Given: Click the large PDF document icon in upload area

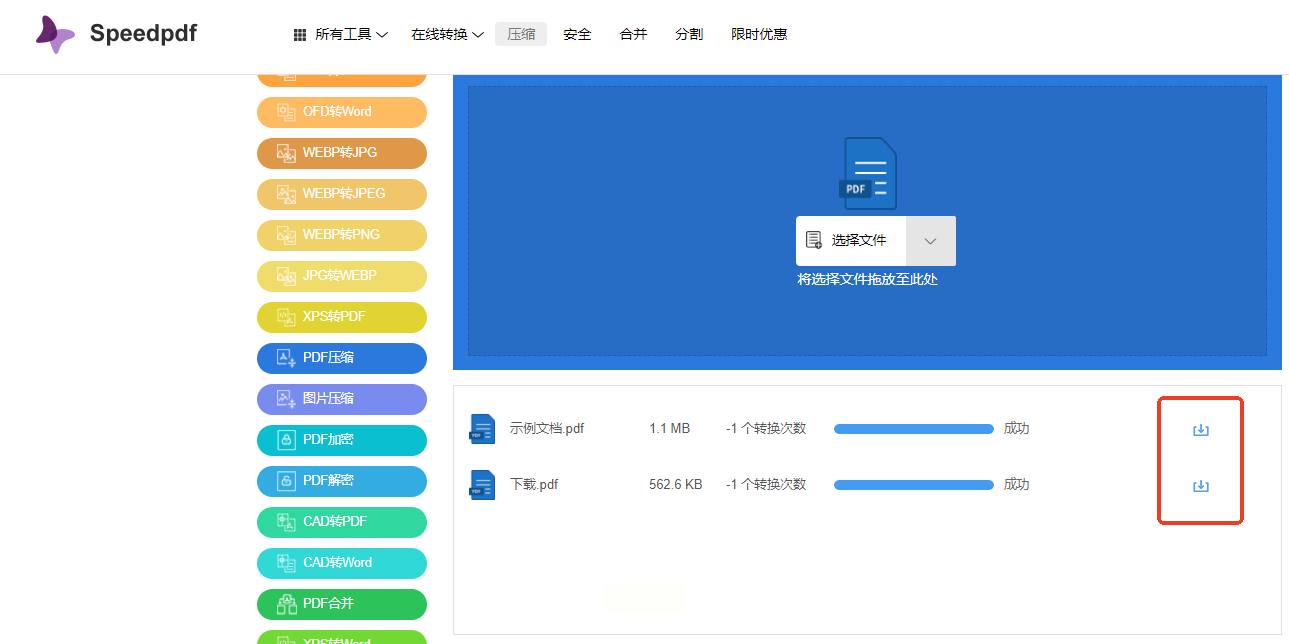Looking at the screenshot, I should point(869,174).
